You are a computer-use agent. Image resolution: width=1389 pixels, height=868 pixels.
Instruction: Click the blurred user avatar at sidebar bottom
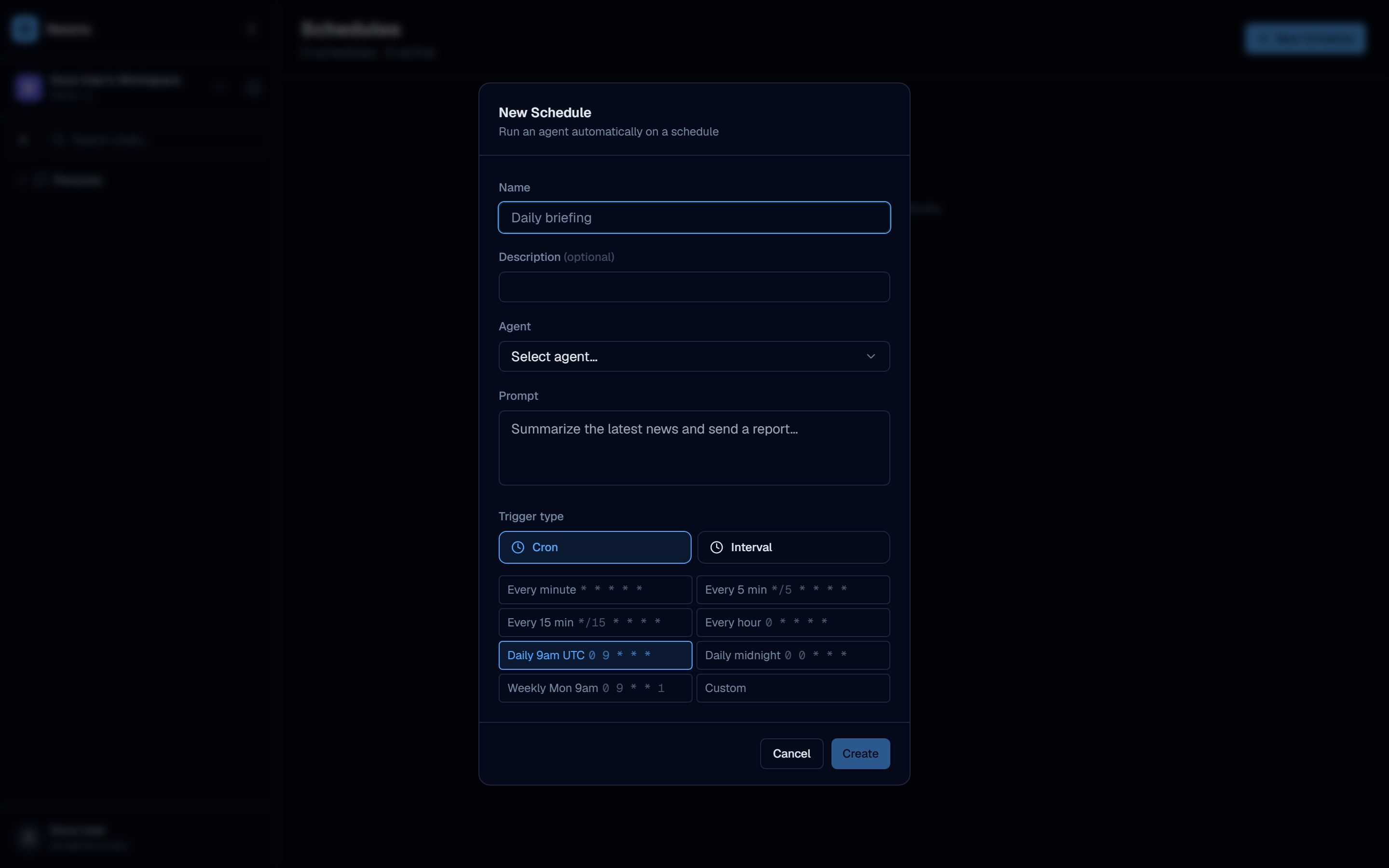tap(29, 838)
